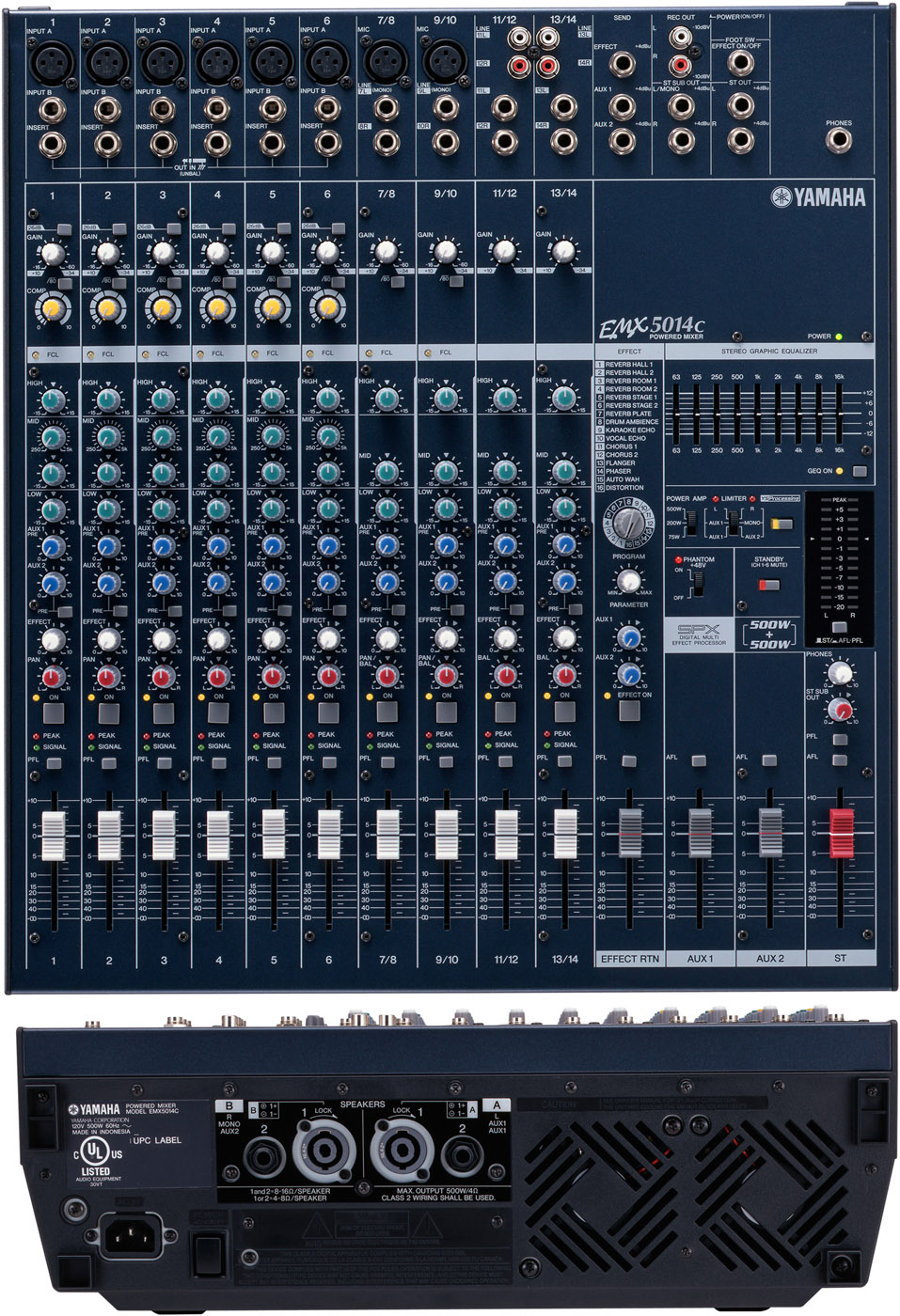Viewport: 900px width, 1316px height.
Task: Click the channel 2 AUX 1 knob
Action: (x=108, y=546)
